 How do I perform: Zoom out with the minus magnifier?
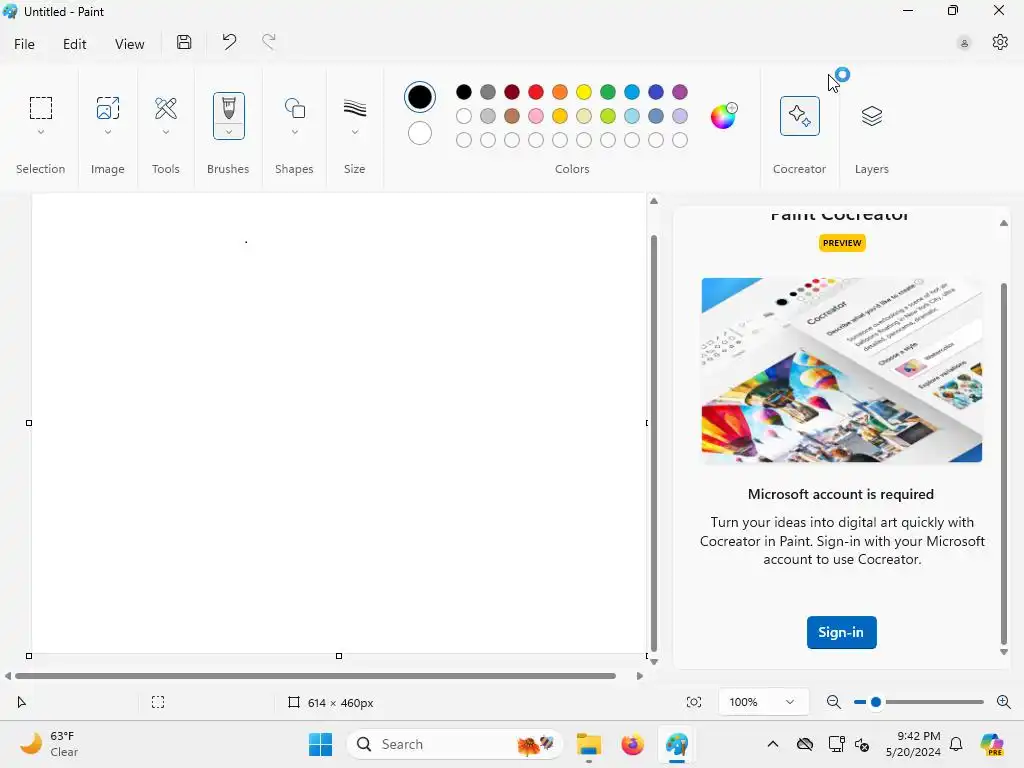[833, 702]
